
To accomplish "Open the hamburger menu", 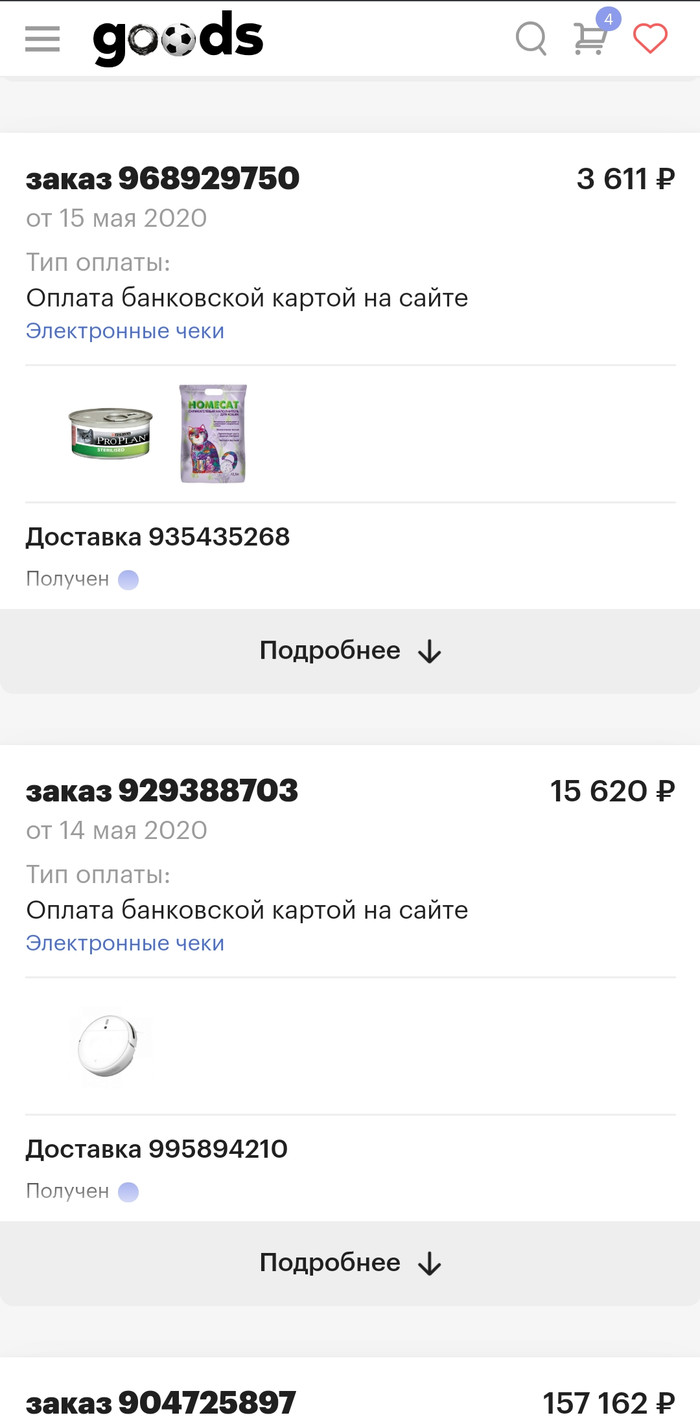I will [x=43, y=39].
